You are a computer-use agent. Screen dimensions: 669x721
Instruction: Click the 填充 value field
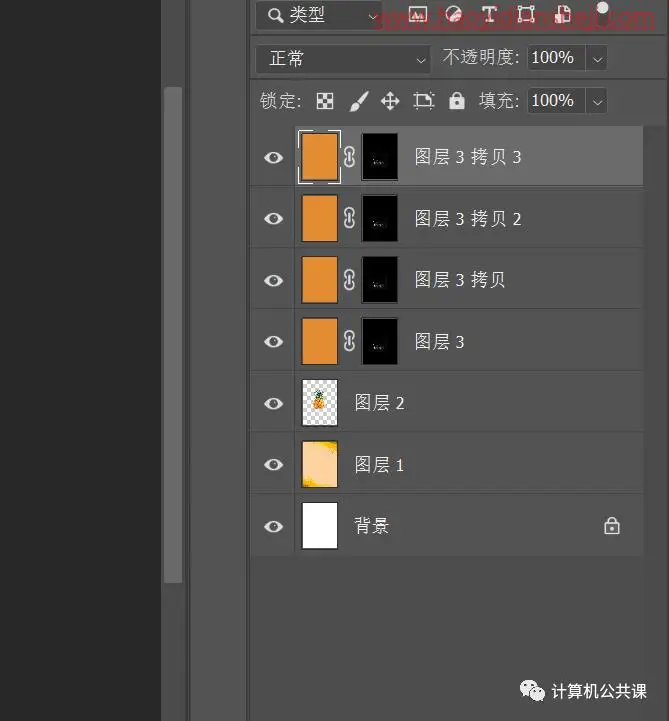[555, 100]
